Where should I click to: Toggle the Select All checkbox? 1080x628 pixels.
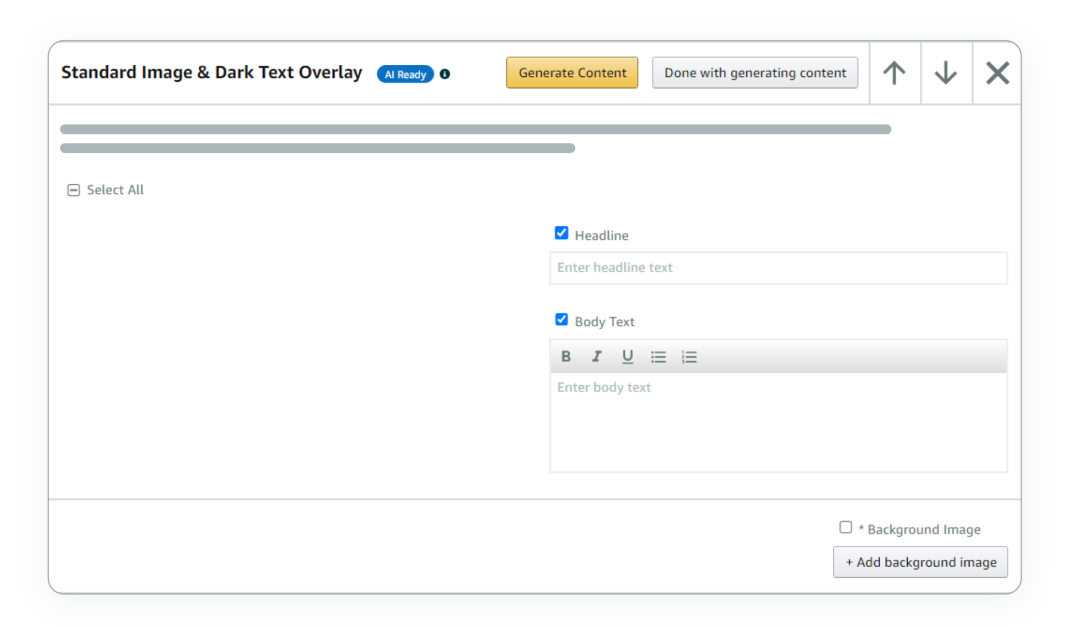coord(74,190)
